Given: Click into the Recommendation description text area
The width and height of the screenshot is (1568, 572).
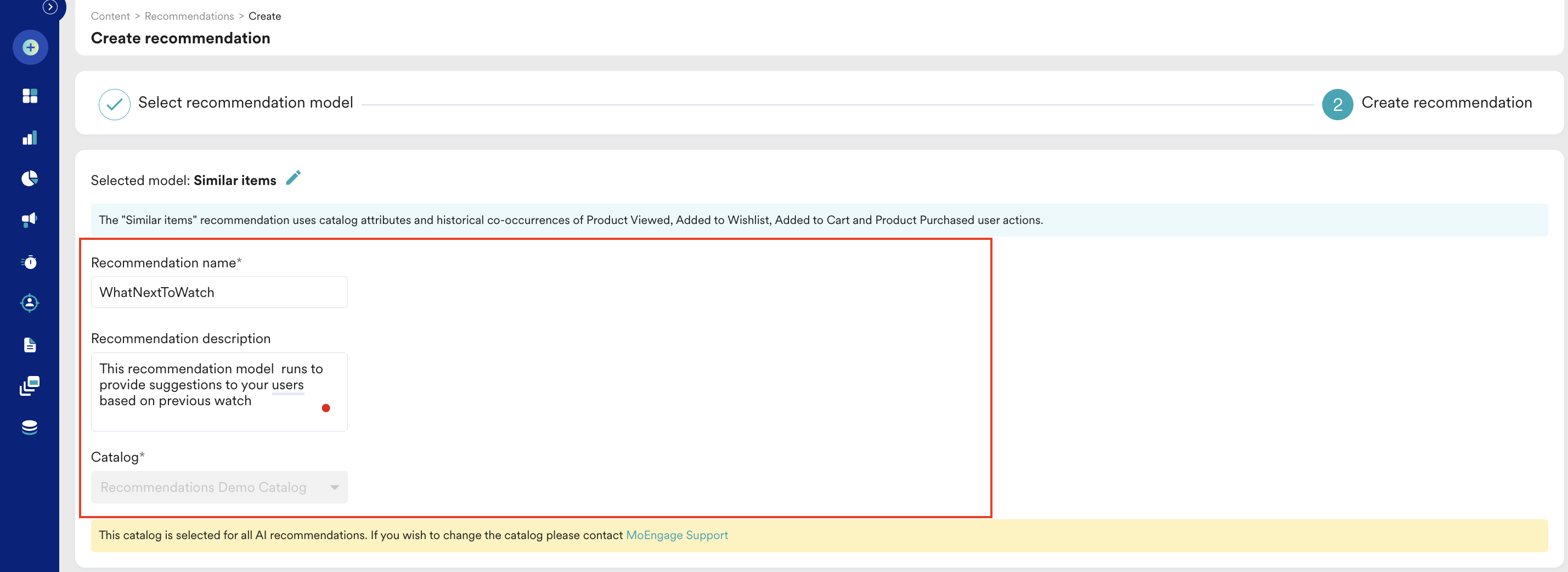Looking at the screenshot, I should point(219,392).
